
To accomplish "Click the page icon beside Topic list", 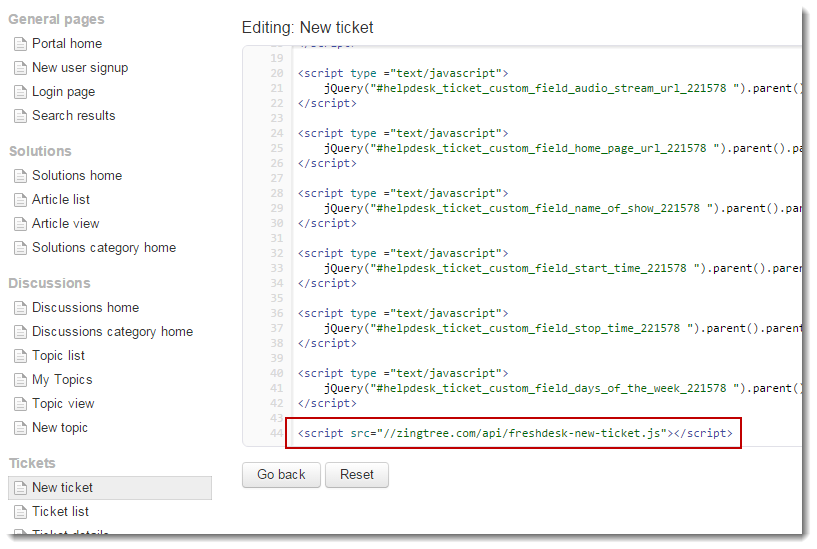I will (20, 356).
